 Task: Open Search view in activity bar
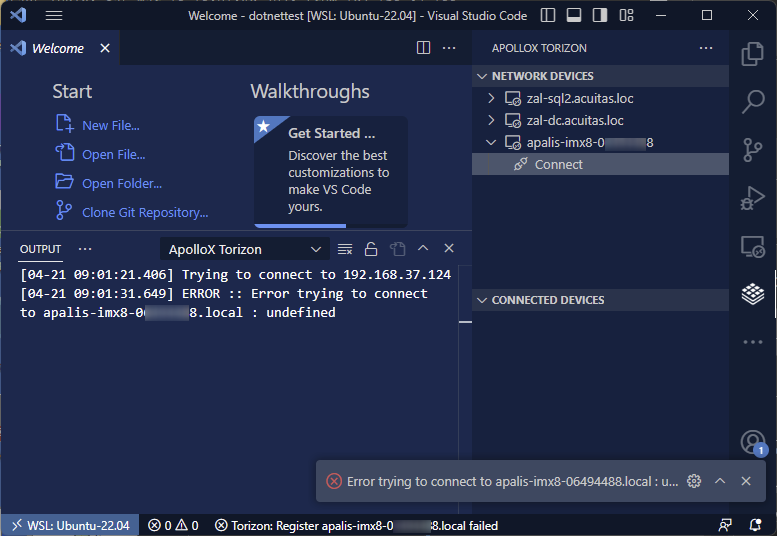point(752,101)
